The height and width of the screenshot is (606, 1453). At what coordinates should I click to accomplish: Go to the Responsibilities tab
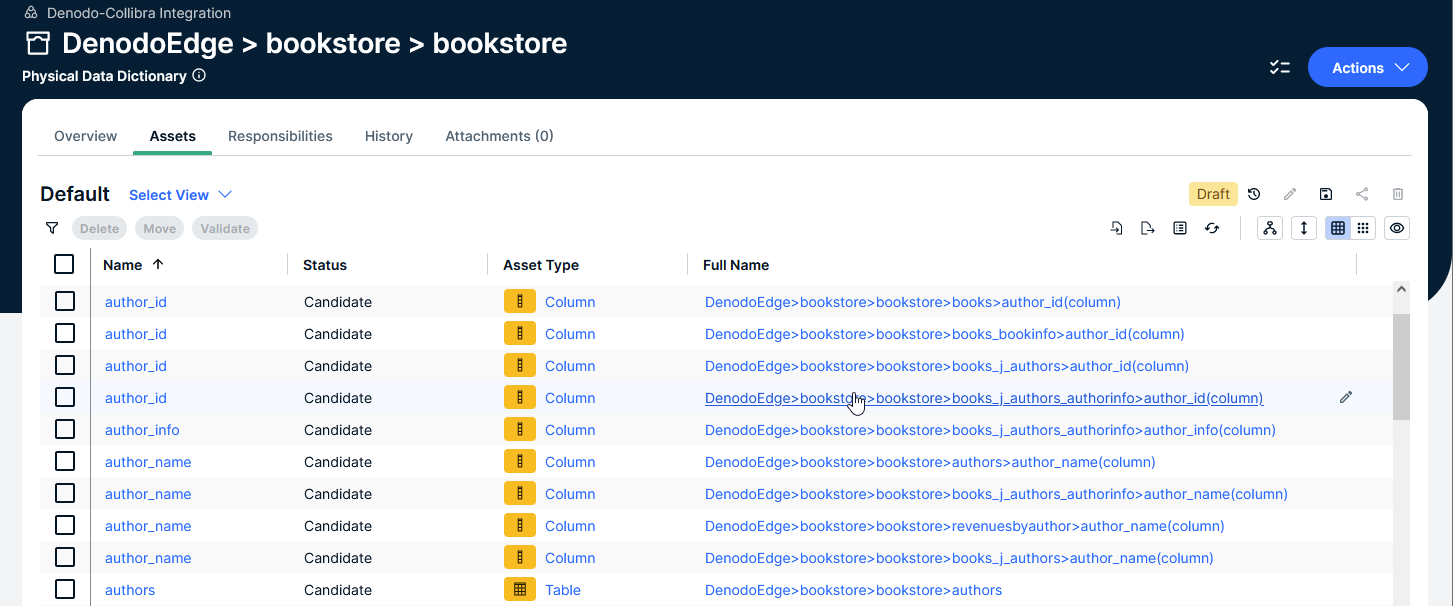point(280,136)
